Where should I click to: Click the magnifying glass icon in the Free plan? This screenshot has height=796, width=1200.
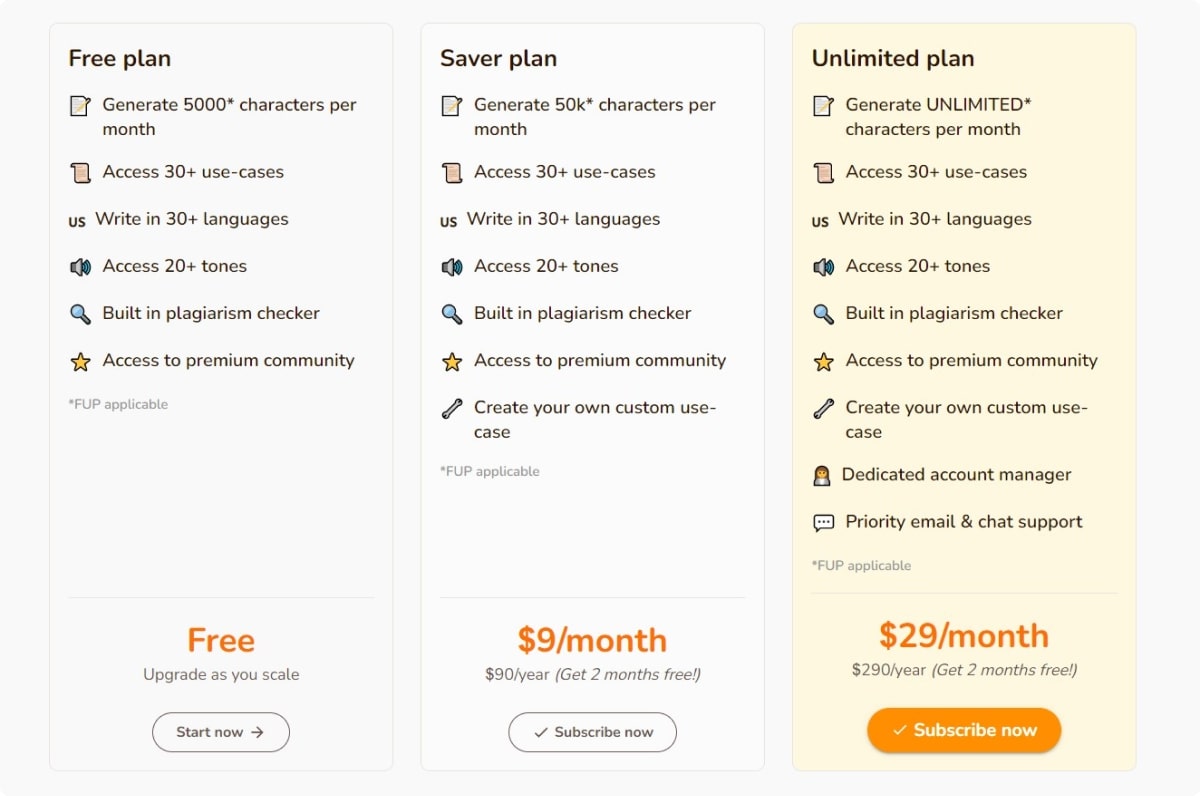click(80, 314)
